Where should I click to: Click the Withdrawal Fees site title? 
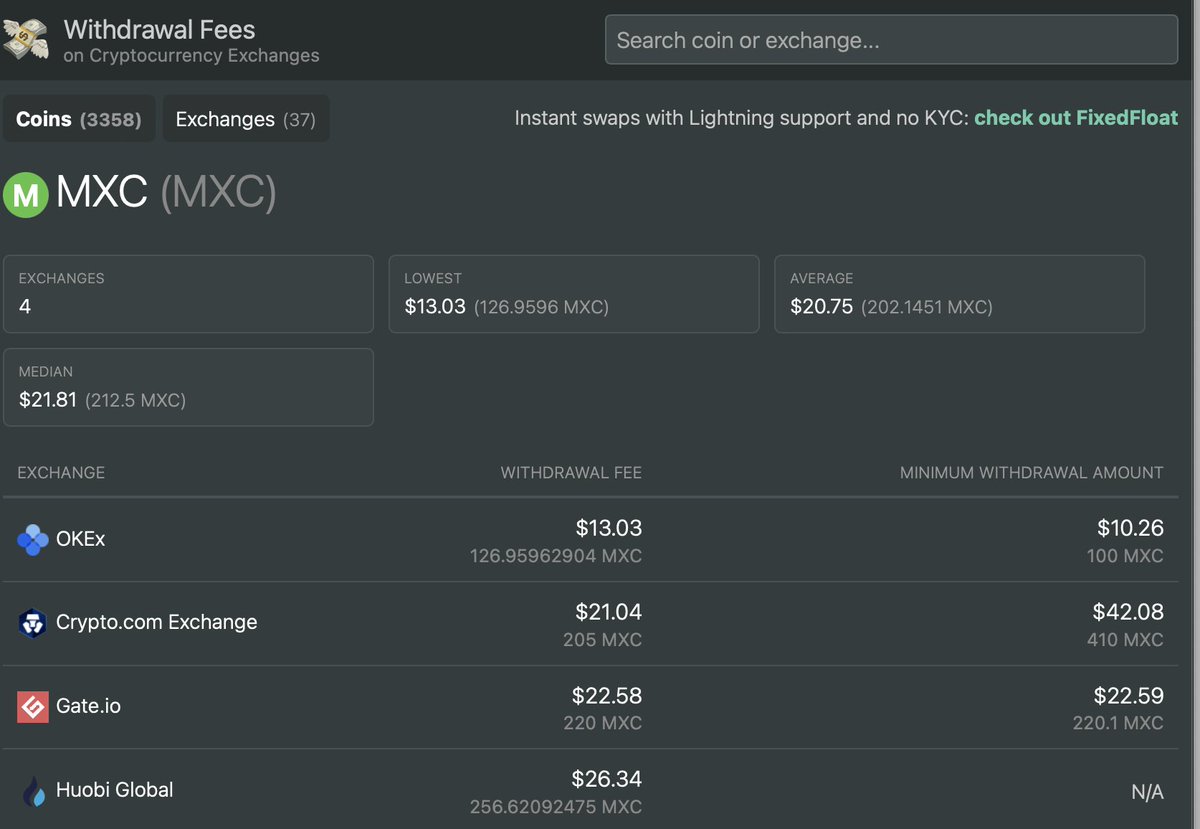(159, 30)
